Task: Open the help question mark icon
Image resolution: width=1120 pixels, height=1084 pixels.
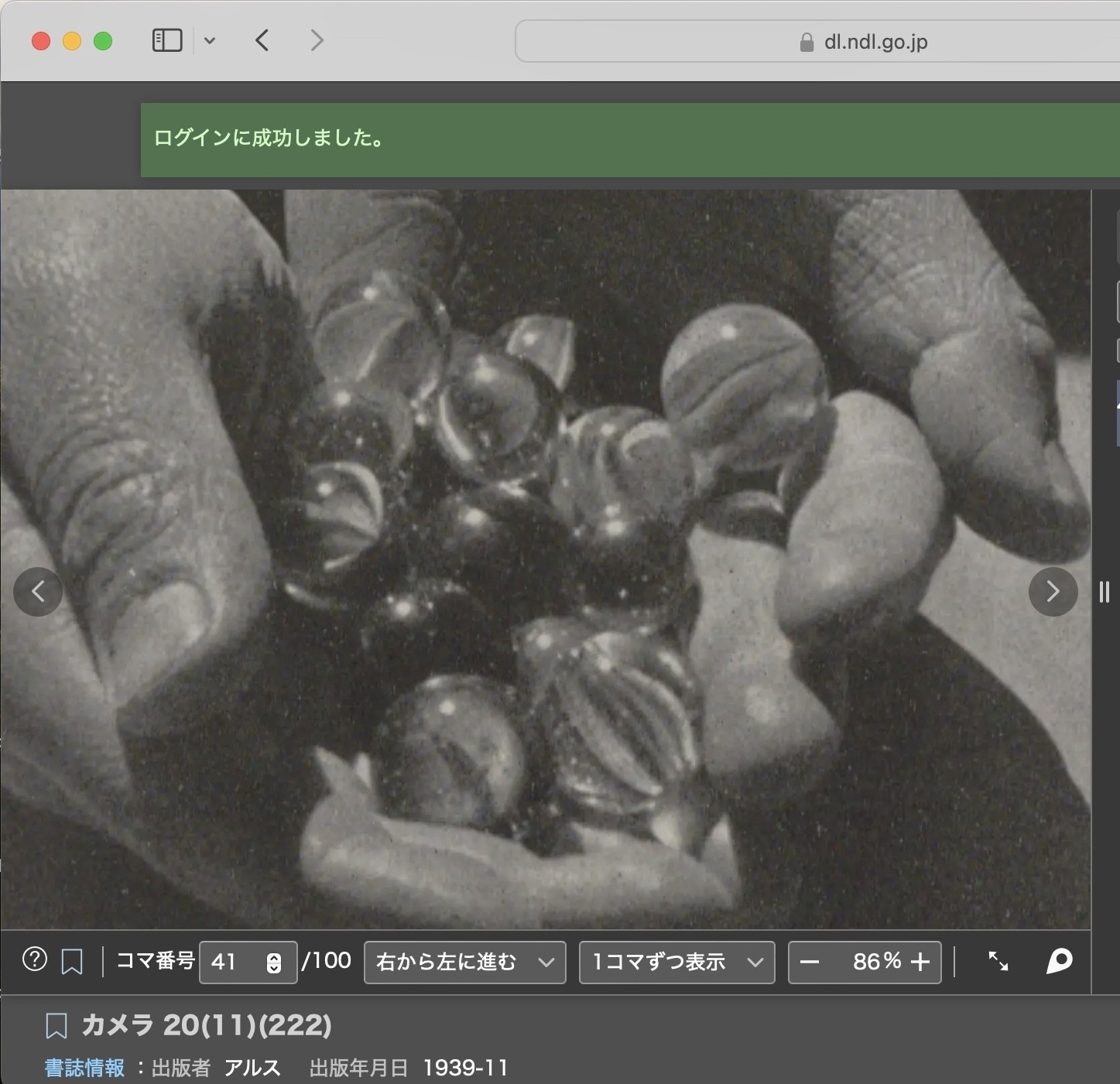Action: point(35,960)
